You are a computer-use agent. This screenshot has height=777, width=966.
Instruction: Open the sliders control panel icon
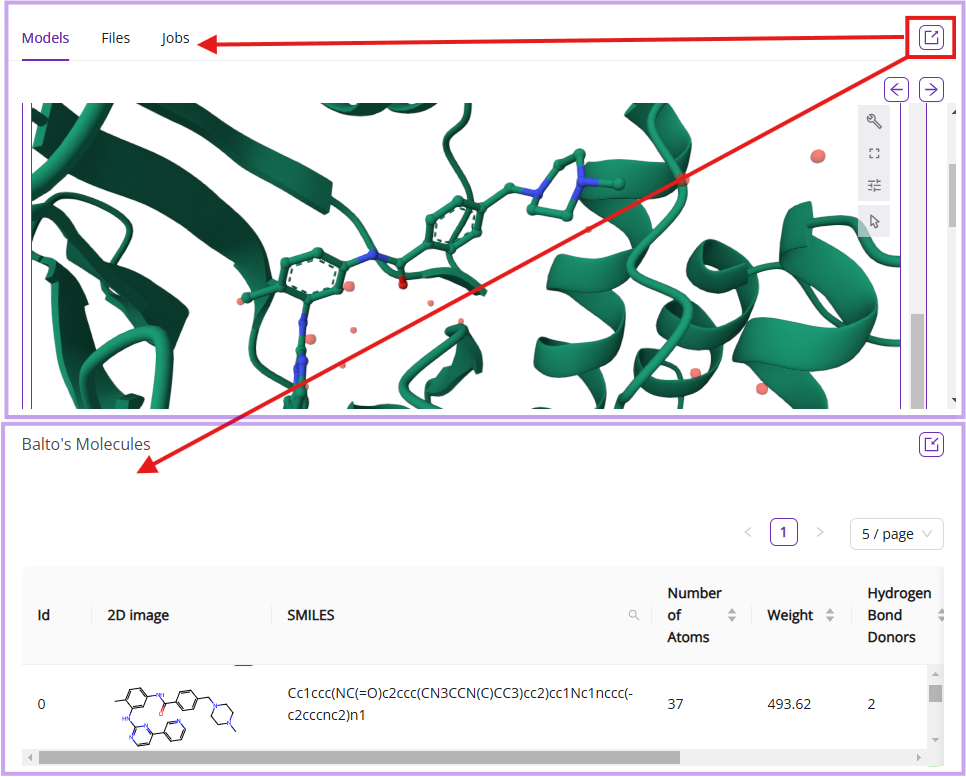[874, 185]
